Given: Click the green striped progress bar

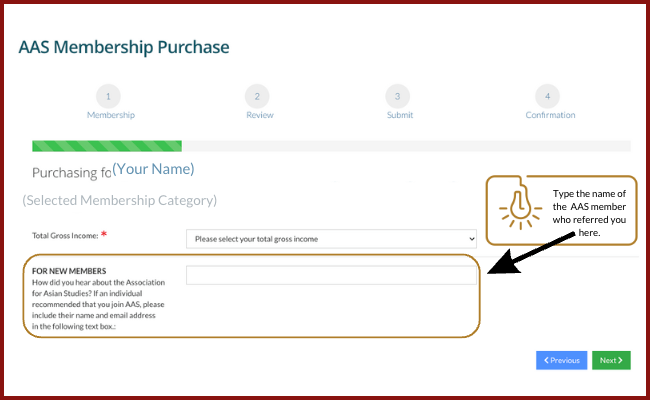Looking at the screenshot, I should pyautogui.click(x=107, y=146).
